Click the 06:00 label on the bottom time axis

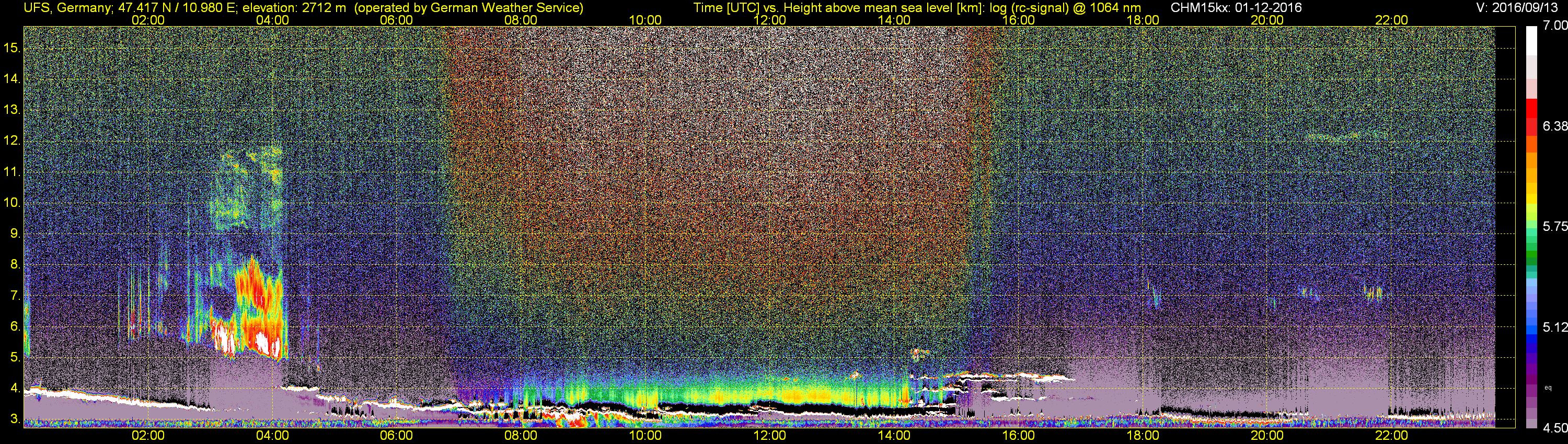click(x=396, y=436)
